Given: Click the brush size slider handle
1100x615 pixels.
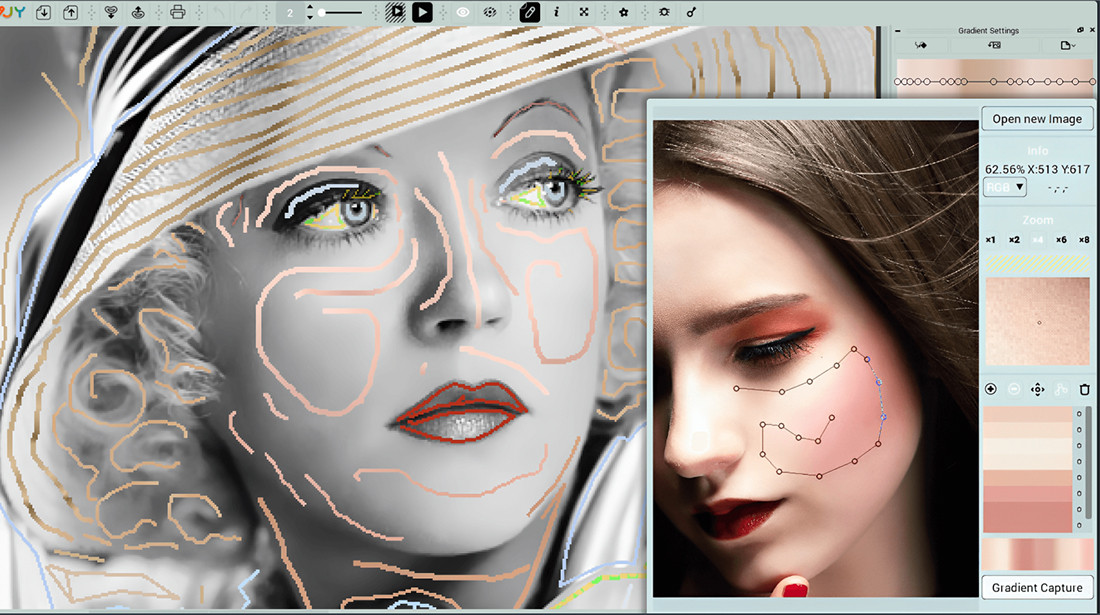Looking at the screenshot, I should pos(322,12).
